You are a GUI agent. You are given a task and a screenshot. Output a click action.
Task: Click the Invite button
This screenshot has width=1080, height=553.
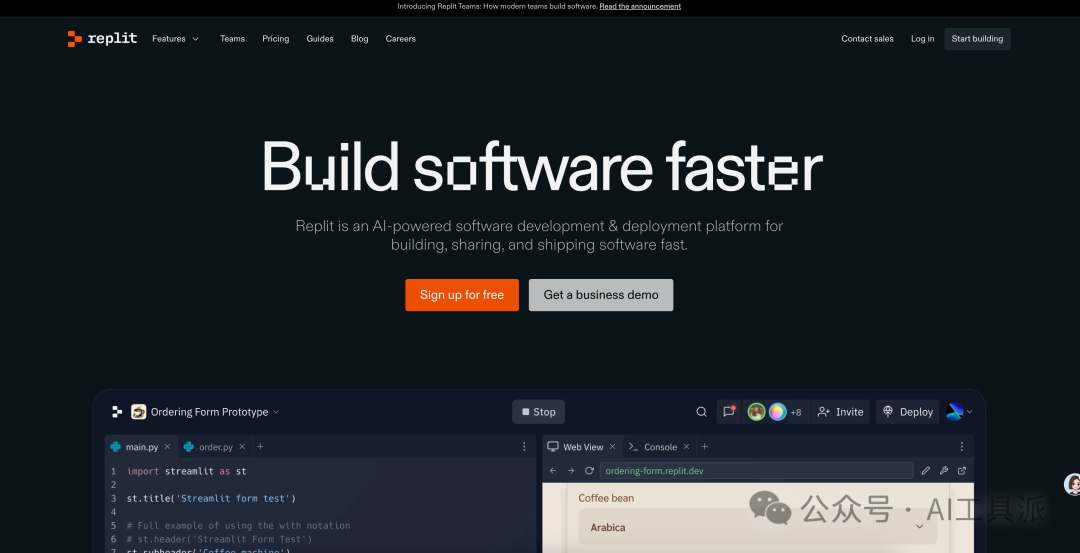[x=840, y=412]
